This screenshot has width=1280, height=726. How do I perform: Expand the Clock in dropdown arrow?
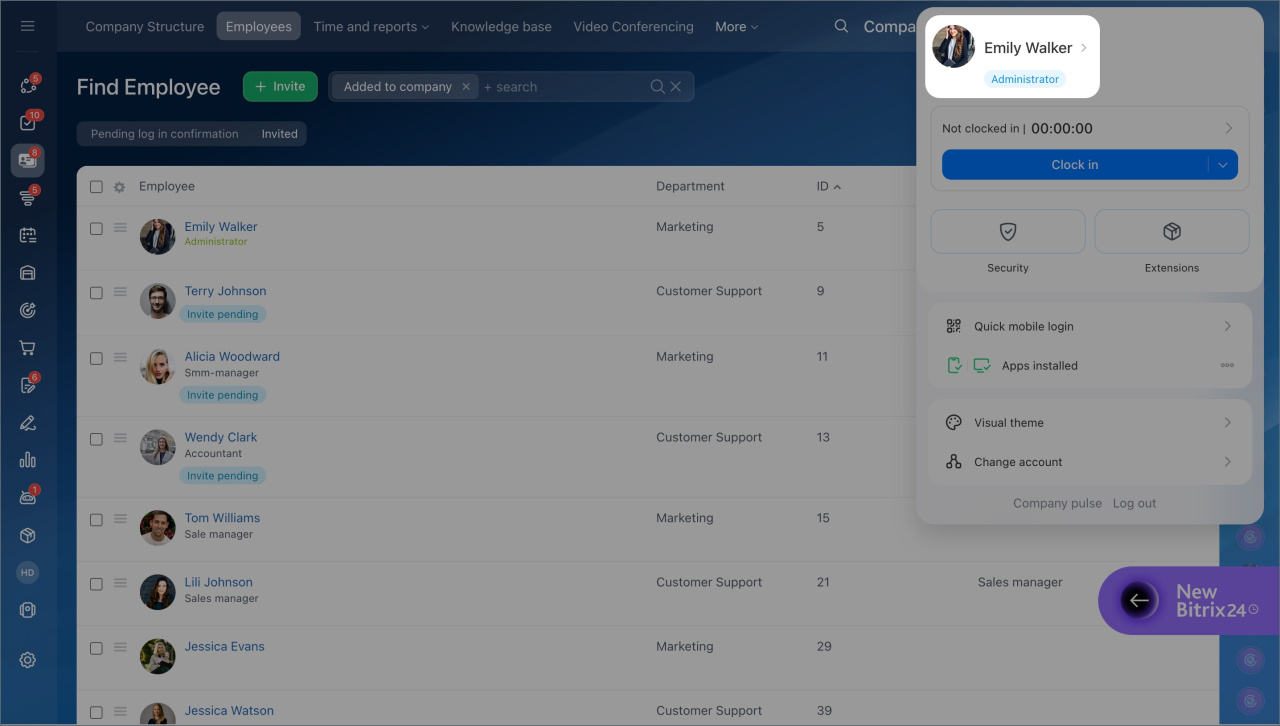(x=1223, y=165)
